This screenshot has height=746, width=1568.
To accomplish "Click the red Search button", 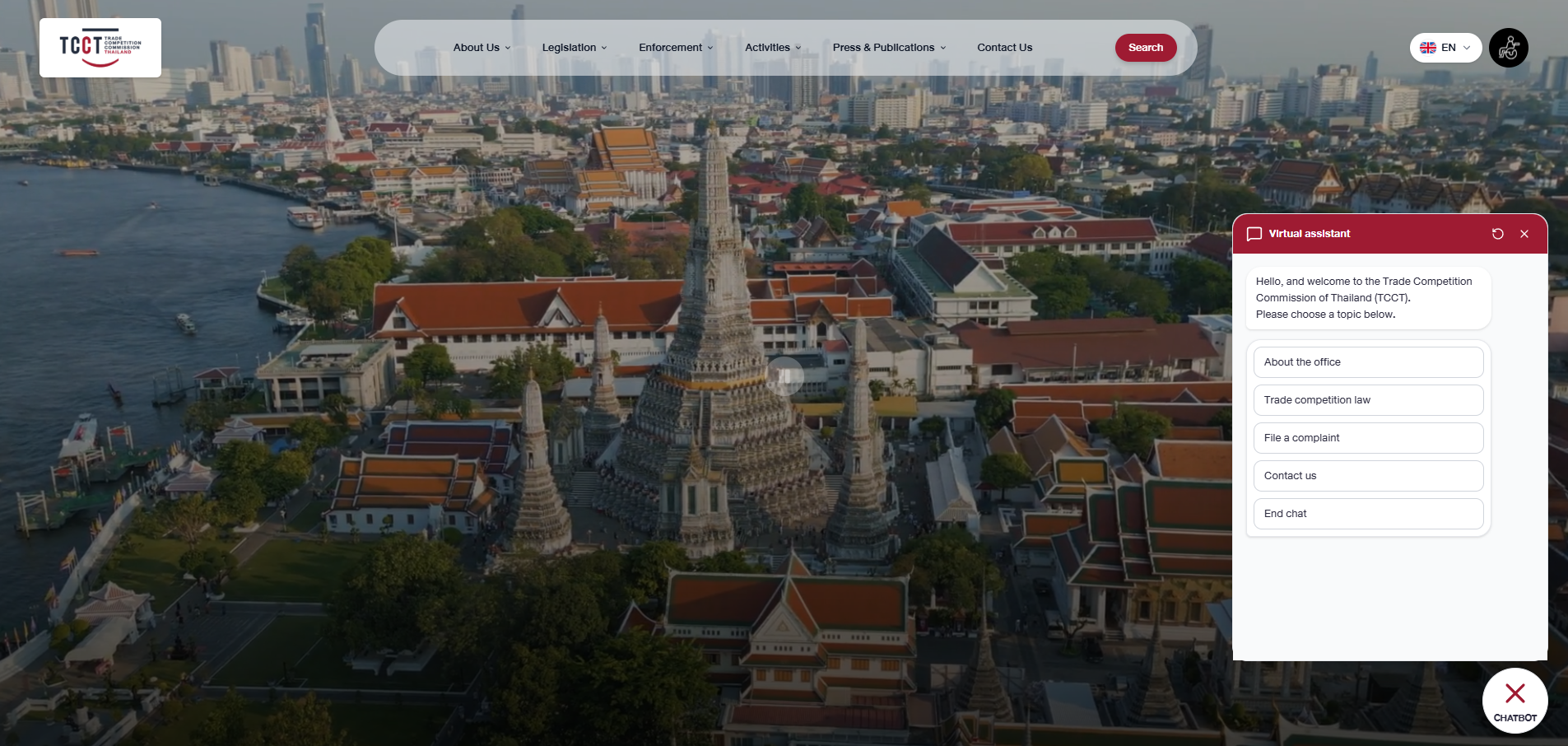I will click(1146, 48).
